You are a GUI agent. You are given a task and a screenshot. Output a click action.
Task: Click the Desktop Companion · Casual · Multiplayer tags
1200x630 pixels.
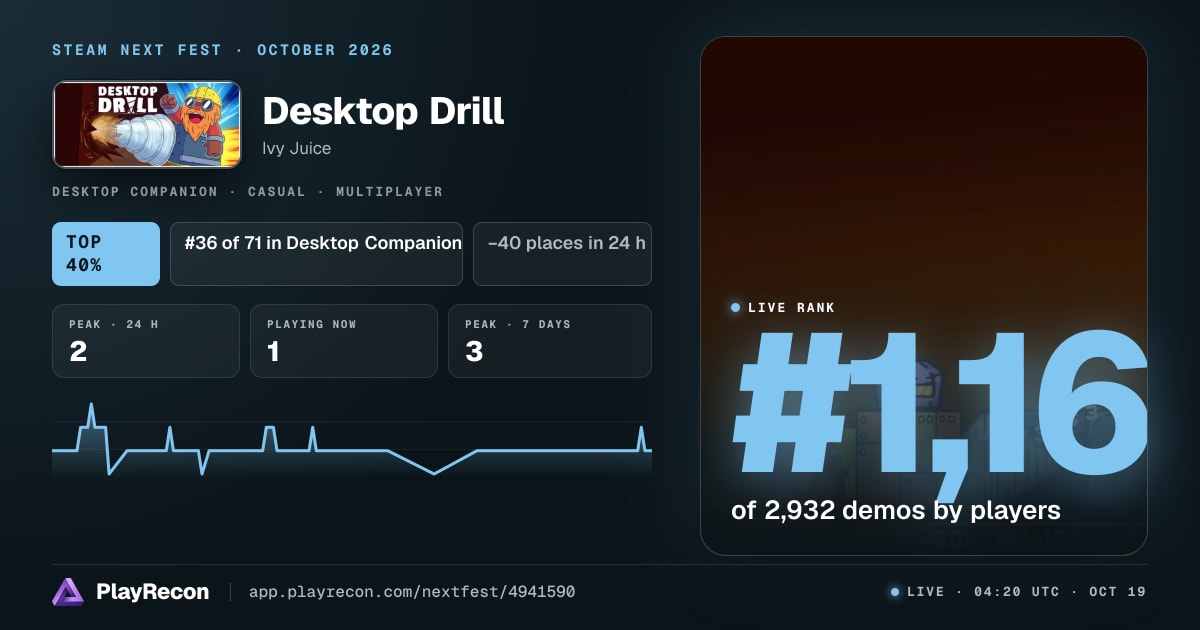(247, 191)
